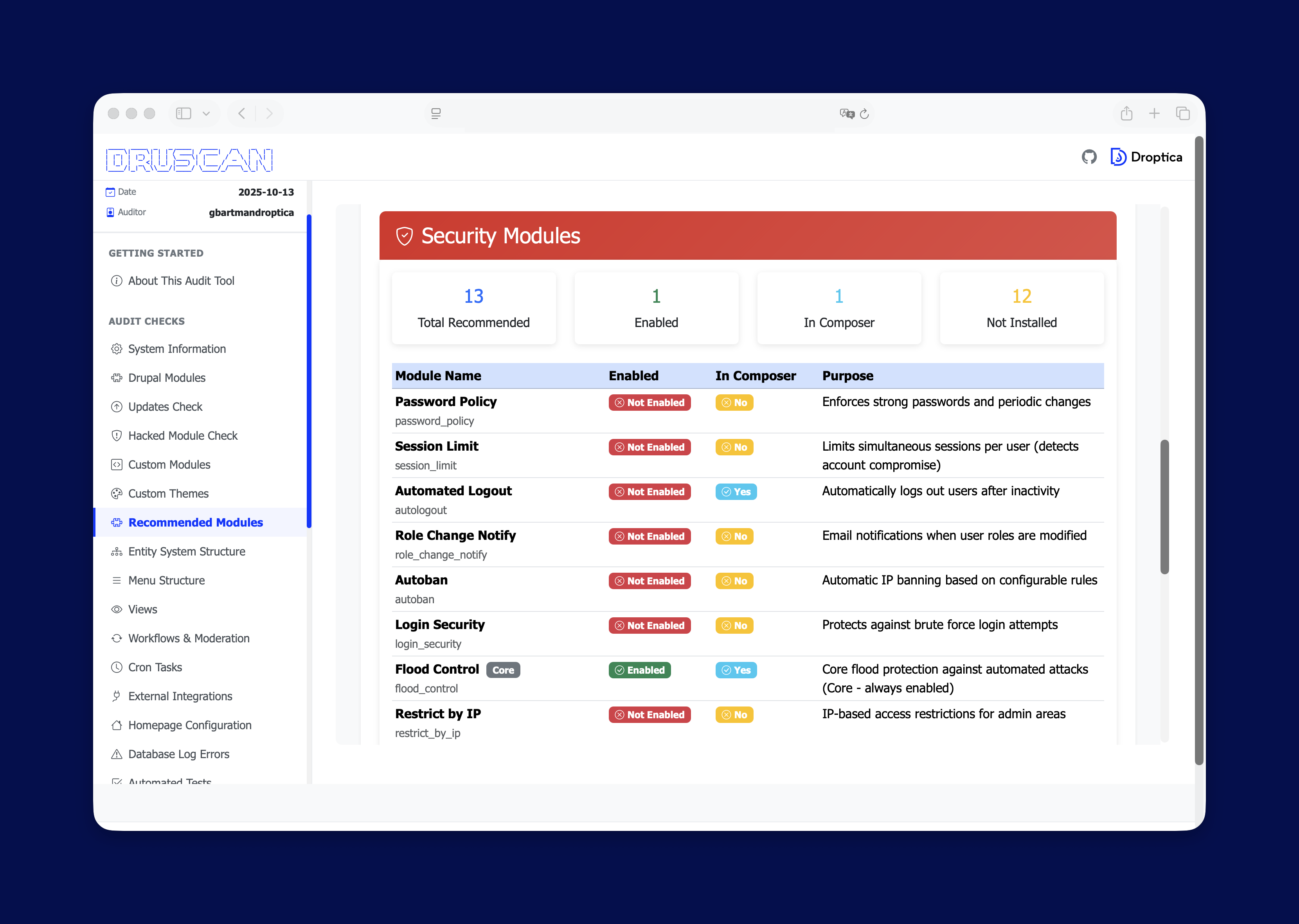Click the eye icon next to Views
Image resolution: width=1299 pixels, height=924 pixels.
(117, 609)
